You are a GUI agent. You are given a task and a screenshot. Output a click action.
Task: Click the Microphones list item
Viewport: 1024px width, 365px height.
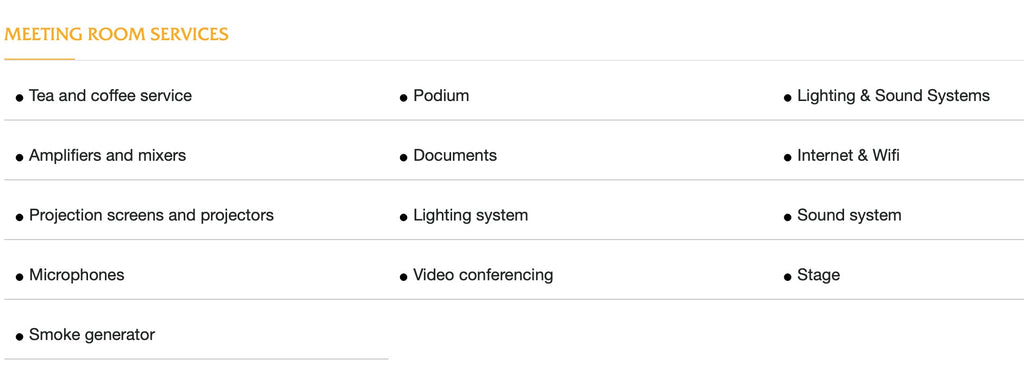point(76,275)
